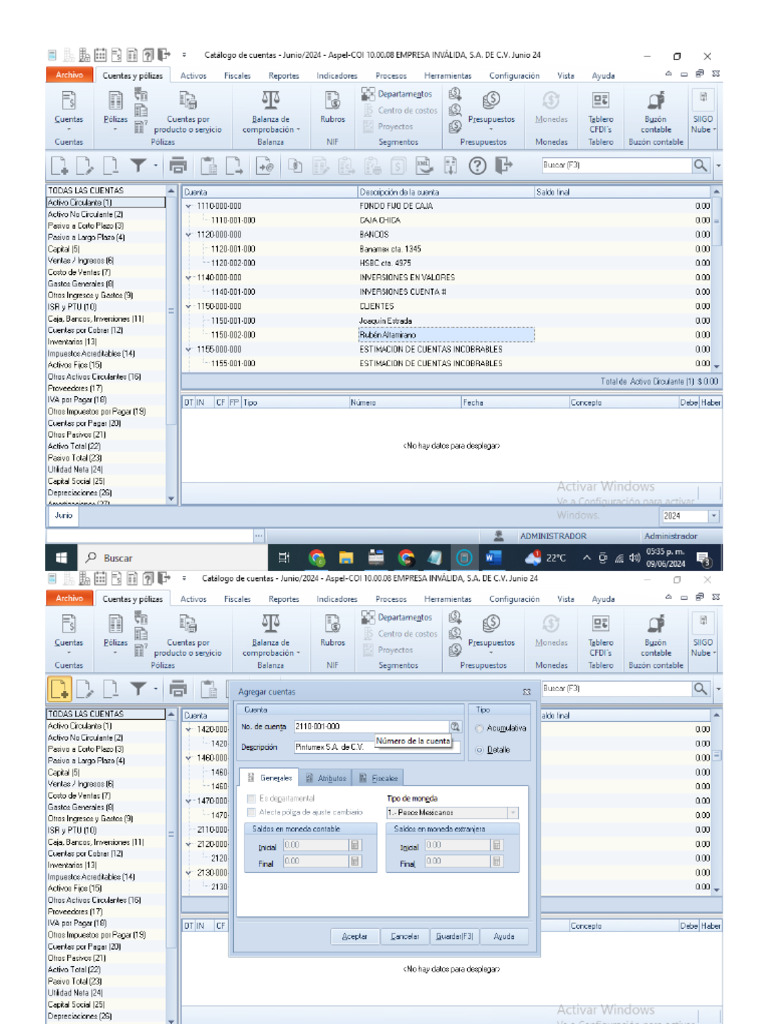Select the Joaquín Estrada account row
The height and width of the screenshot is (1024, 768).
[447, 321]
